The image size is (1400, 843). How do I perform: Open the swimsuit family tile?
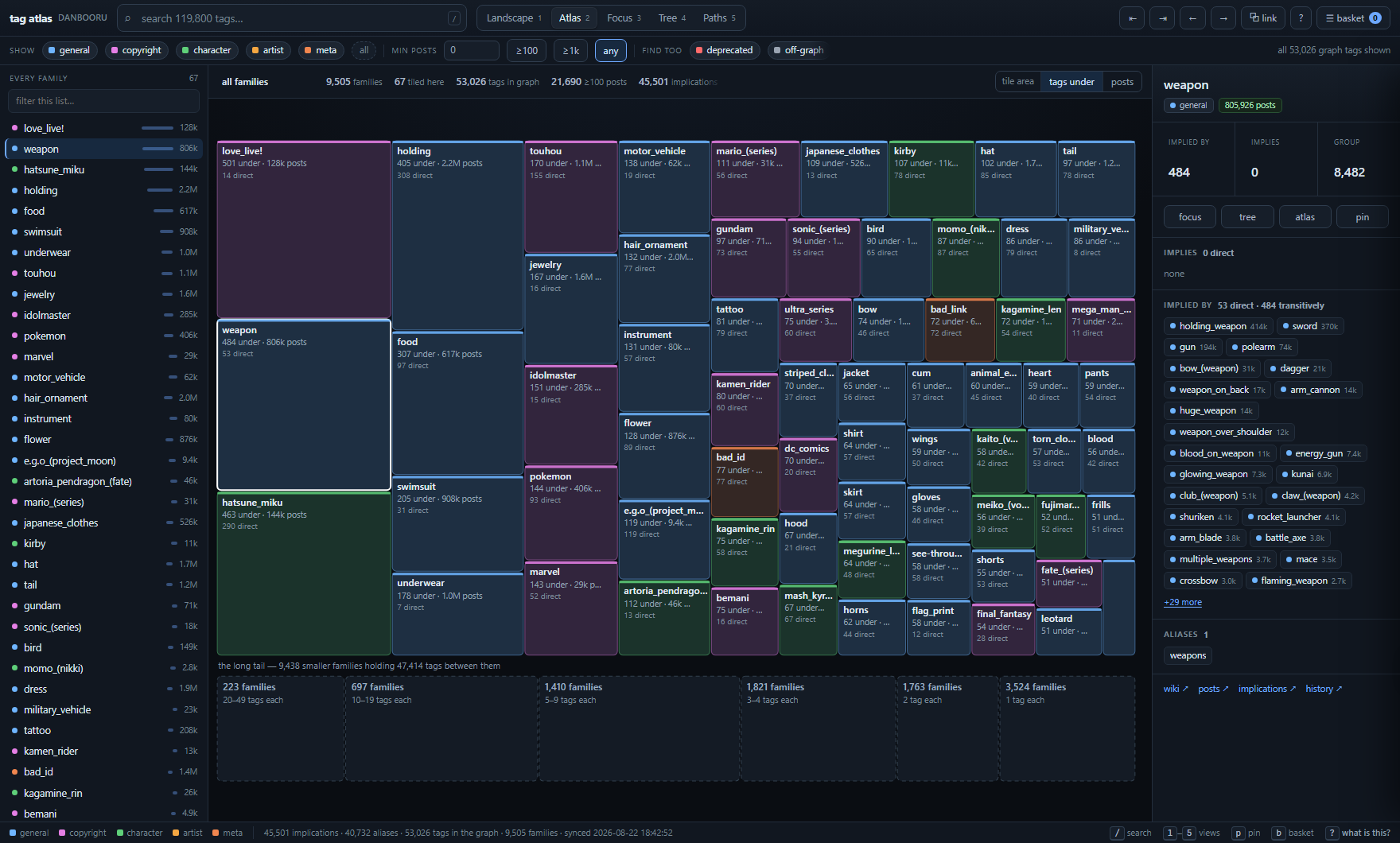[457, 523]
